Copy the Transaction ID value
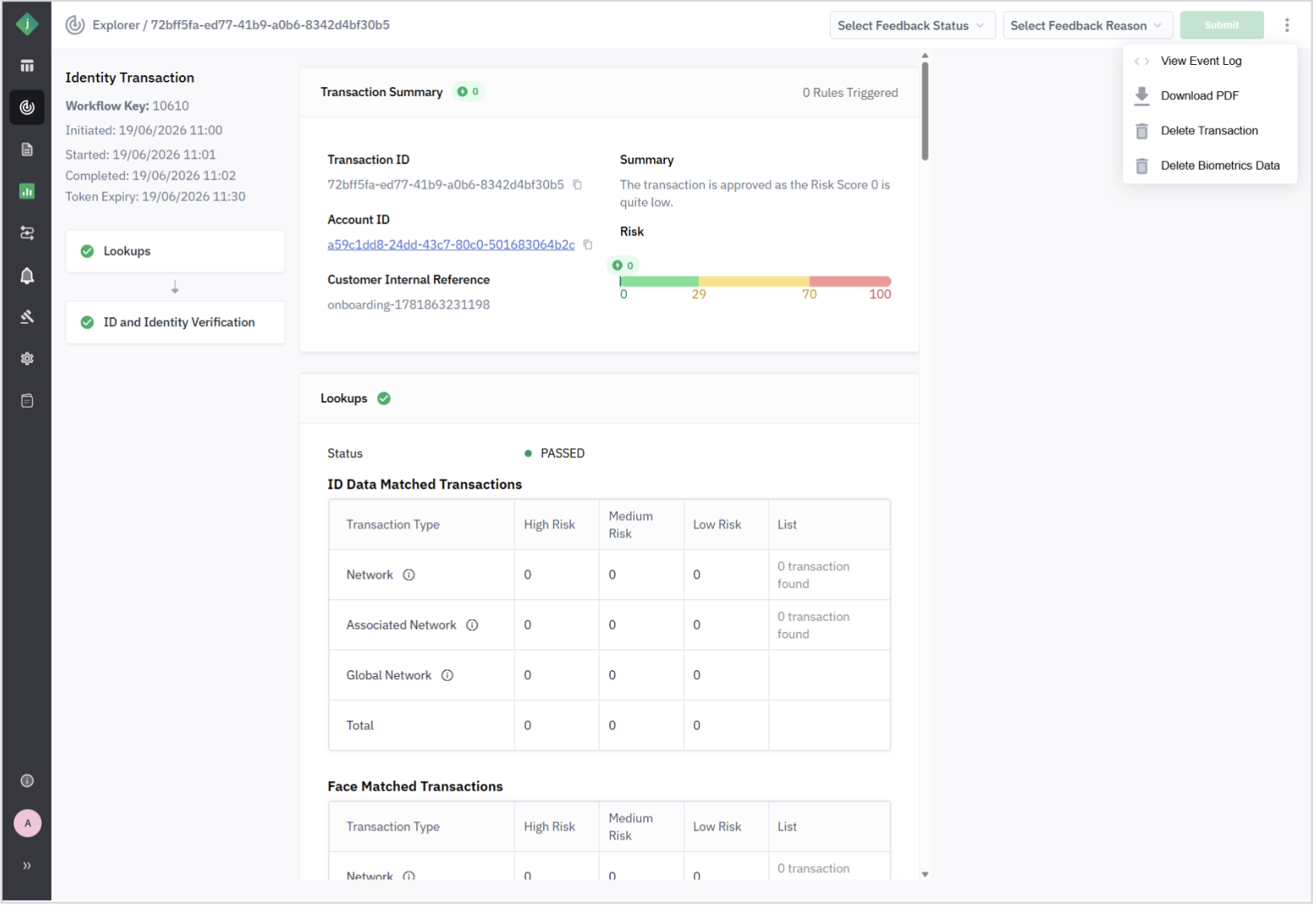 [x=577, y=185]
